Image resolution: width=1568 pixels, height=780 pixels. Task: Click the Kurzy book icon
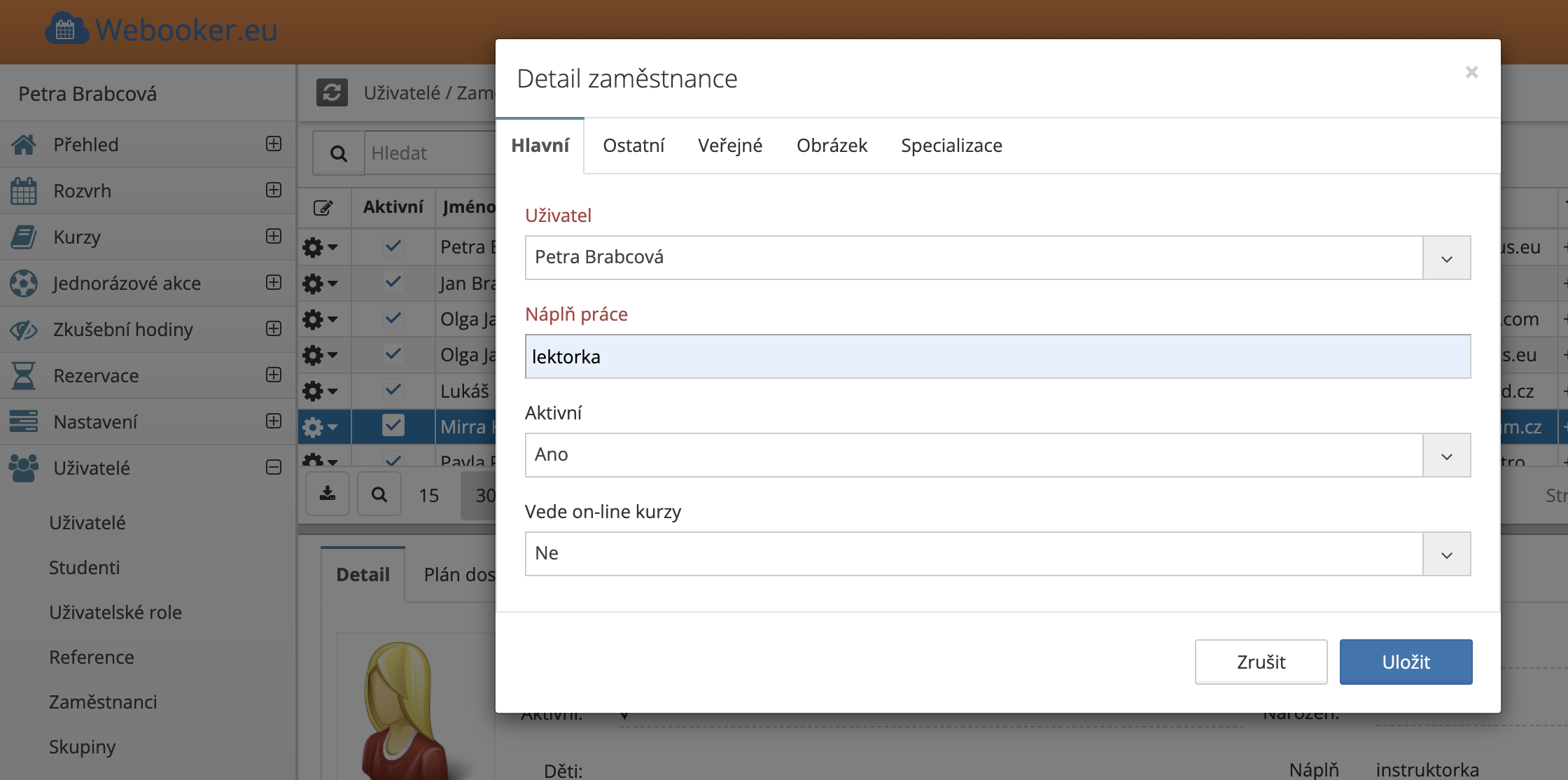pyautogui.click(x=24, y=237)
